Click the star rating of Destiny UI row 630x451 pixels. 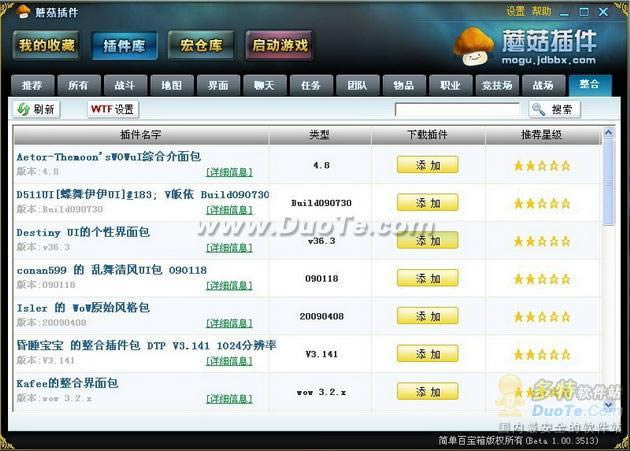point(542,241)
